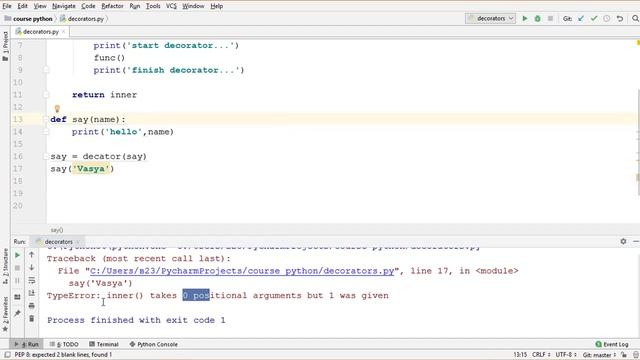Open the TODO tool window
The width and height of the screenshot is (640, 360).
click(x=64, y=344)
